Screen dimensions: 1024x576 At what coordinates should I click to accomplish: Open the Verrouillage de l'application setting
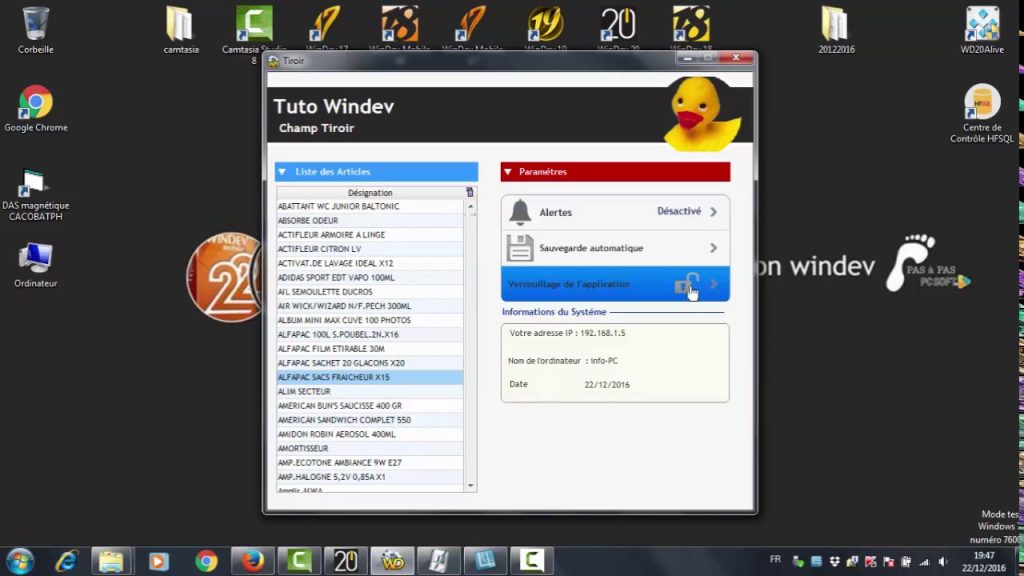pos(615,284)
